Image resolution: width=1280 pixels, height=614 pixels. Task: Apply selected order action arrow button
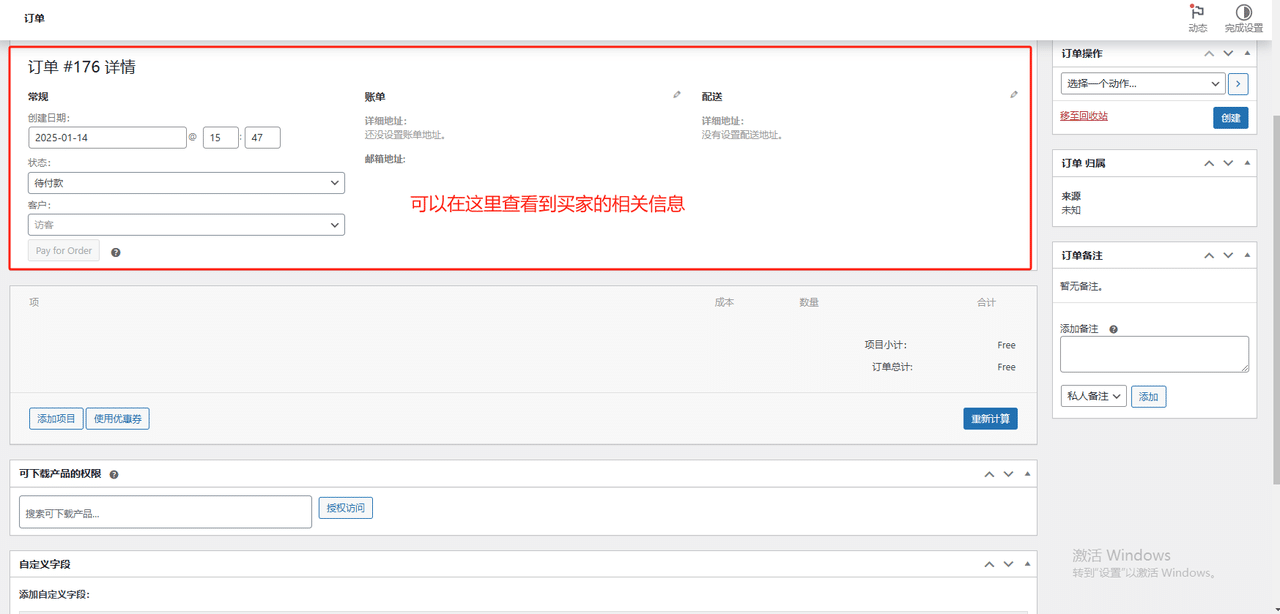[x=1238, y=84]
